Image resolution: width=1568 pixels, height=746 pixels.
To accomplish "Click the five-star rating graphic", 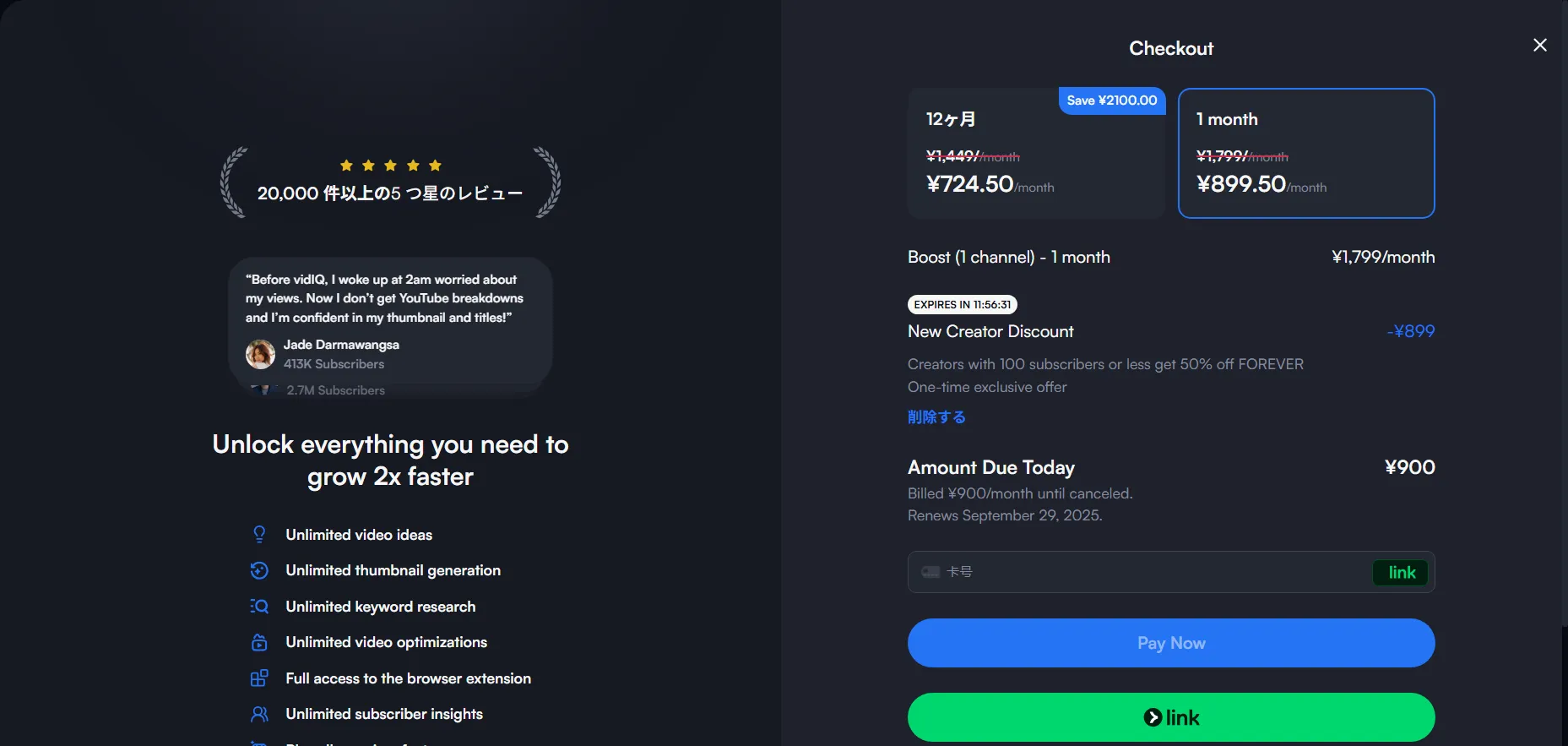I will [390, 166].
